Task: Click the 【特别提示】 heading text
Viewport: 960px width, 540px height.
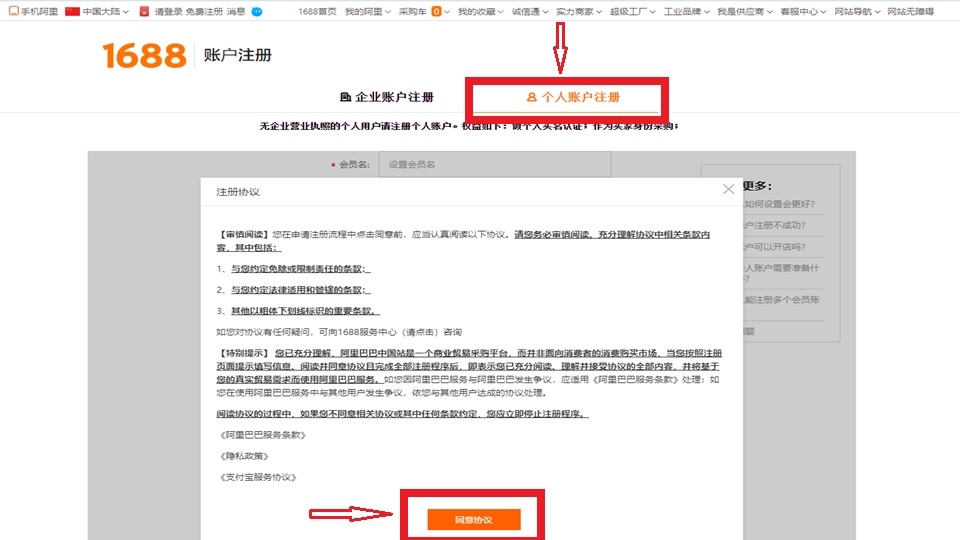Action: tap(244, 353)
